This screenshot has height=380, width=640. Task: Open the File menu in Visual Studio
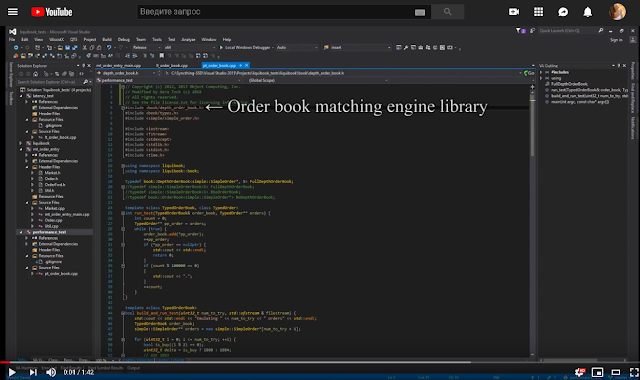[x=12, y=40]
